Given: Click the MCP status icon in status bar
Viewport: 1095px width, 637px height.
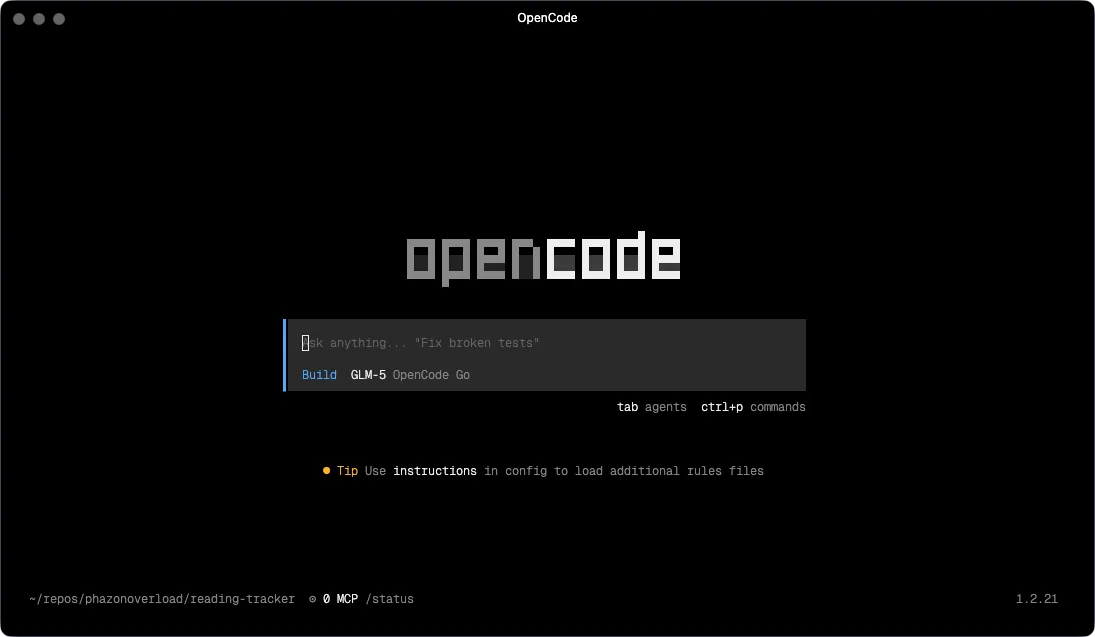Looking at the screenshot, I should 311,598.
